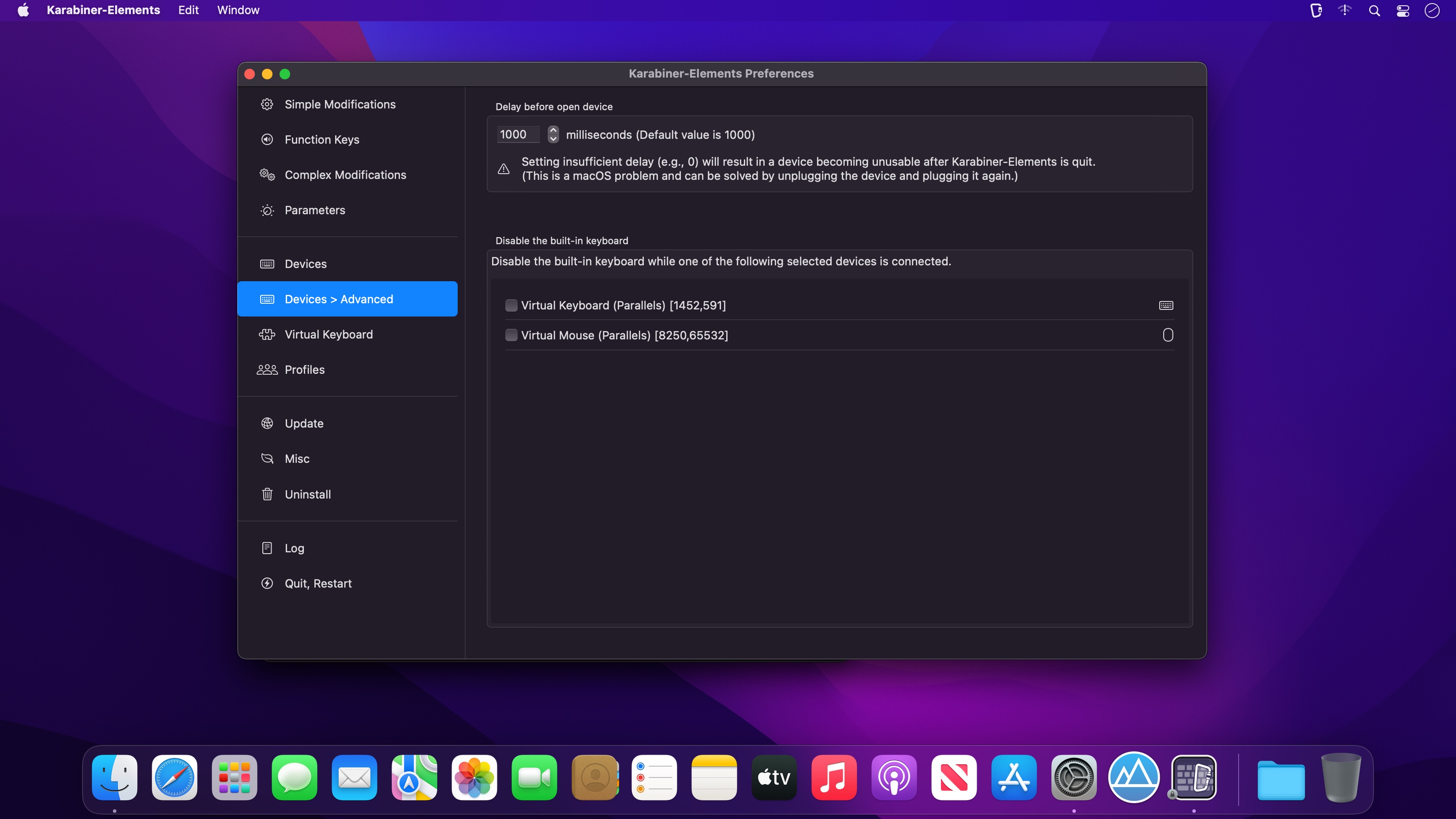Click Karabiner-Elements icon in Dock
1456x819 pixels.
point(1194,777)
